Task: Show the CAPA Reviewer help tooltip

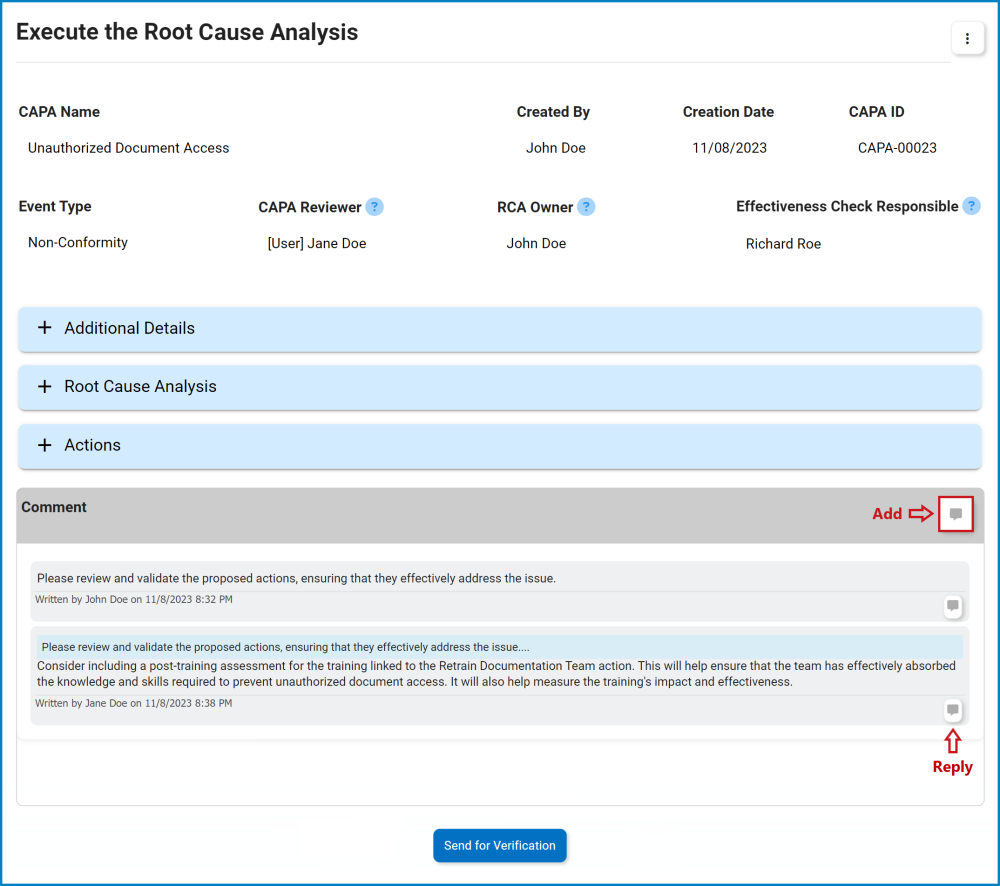Action: (x=374, y=206)
